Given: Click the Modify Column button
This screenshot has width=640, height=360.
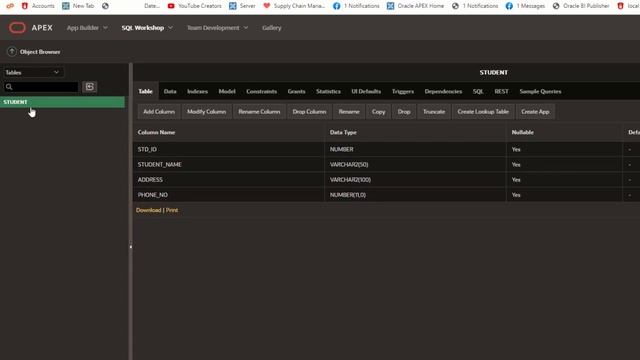Looking at the screenshot, I should tap(207, 111).
